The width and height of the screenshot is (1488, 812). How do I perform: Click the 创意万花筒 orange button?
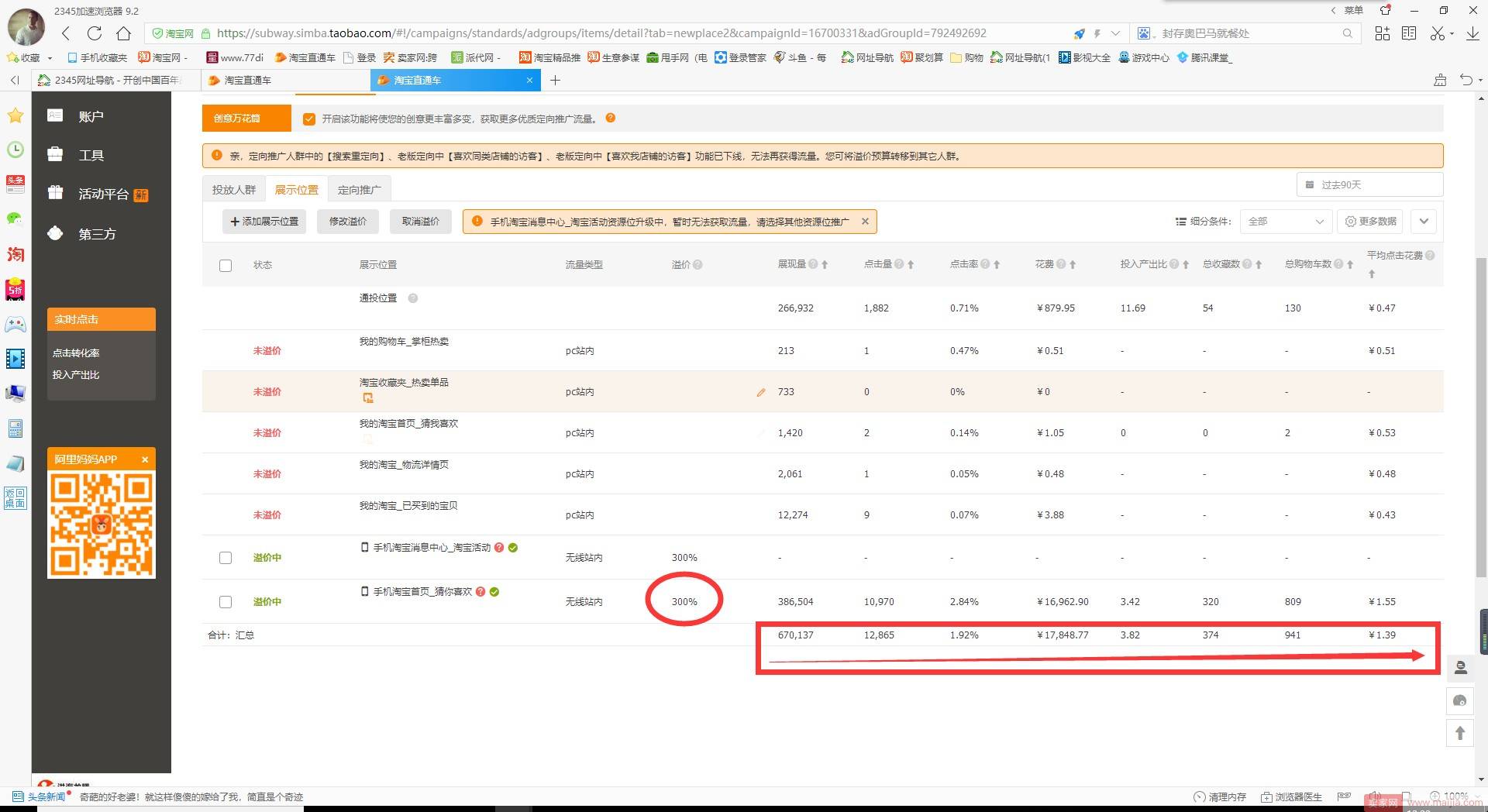(x=246, y=119)
